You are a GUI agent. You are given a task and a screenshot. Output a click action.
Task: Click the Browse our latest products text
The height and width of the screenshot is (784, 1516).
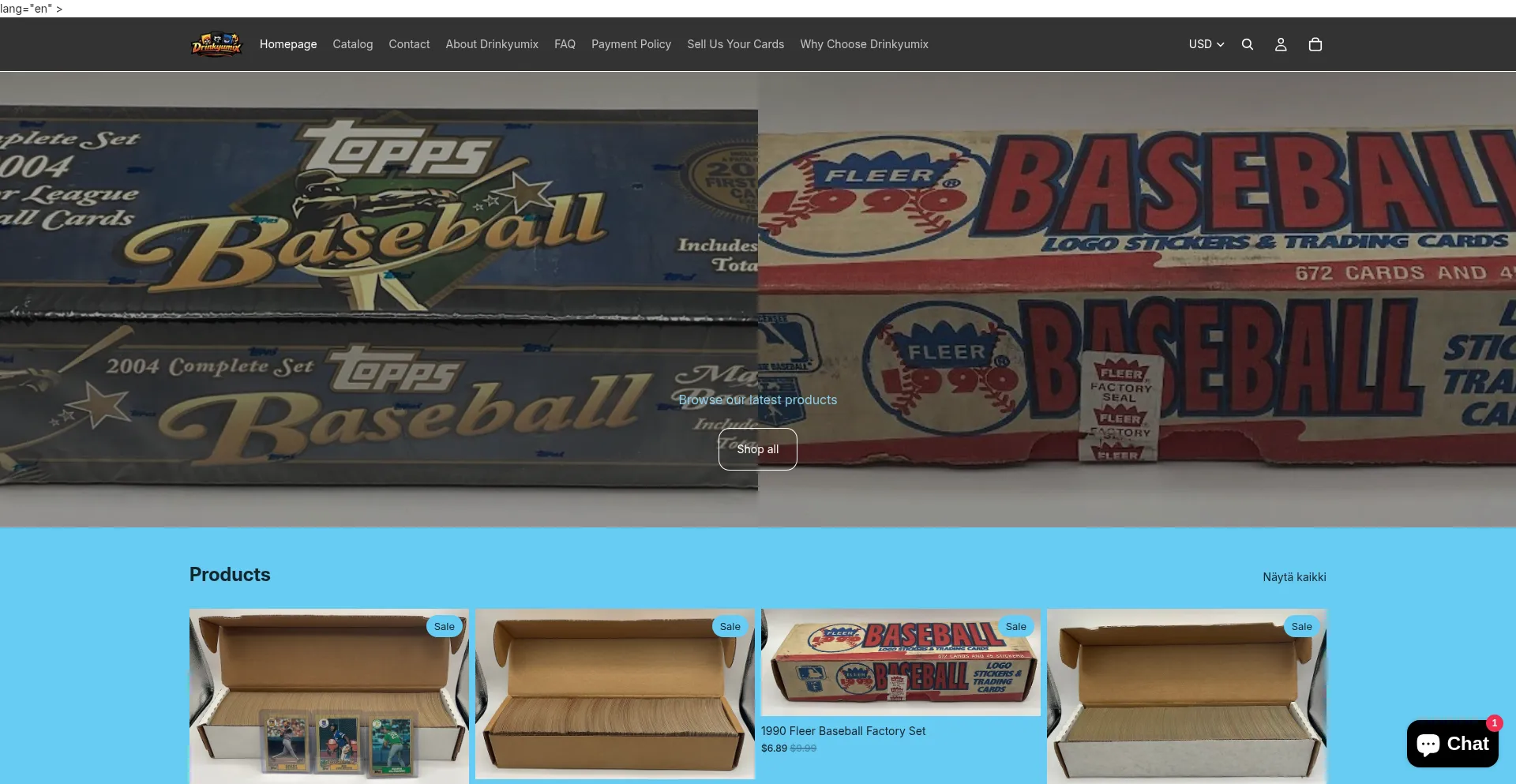coord(758,400)
